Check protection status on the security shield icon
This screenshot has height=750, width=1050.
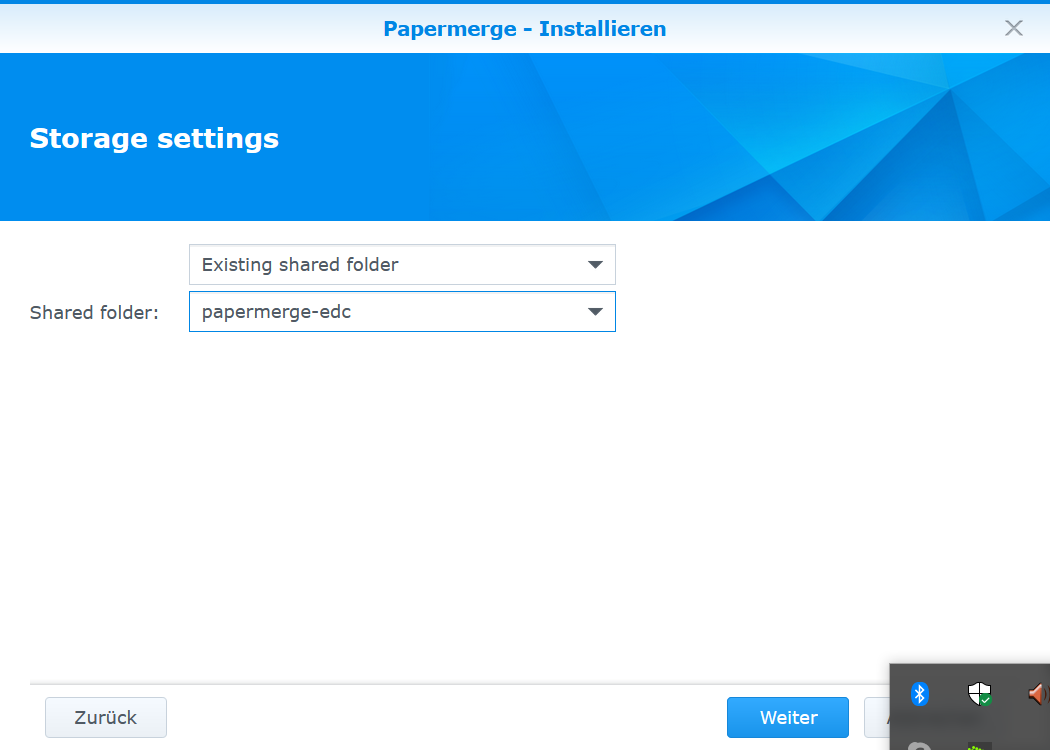(x=979, y=694)
